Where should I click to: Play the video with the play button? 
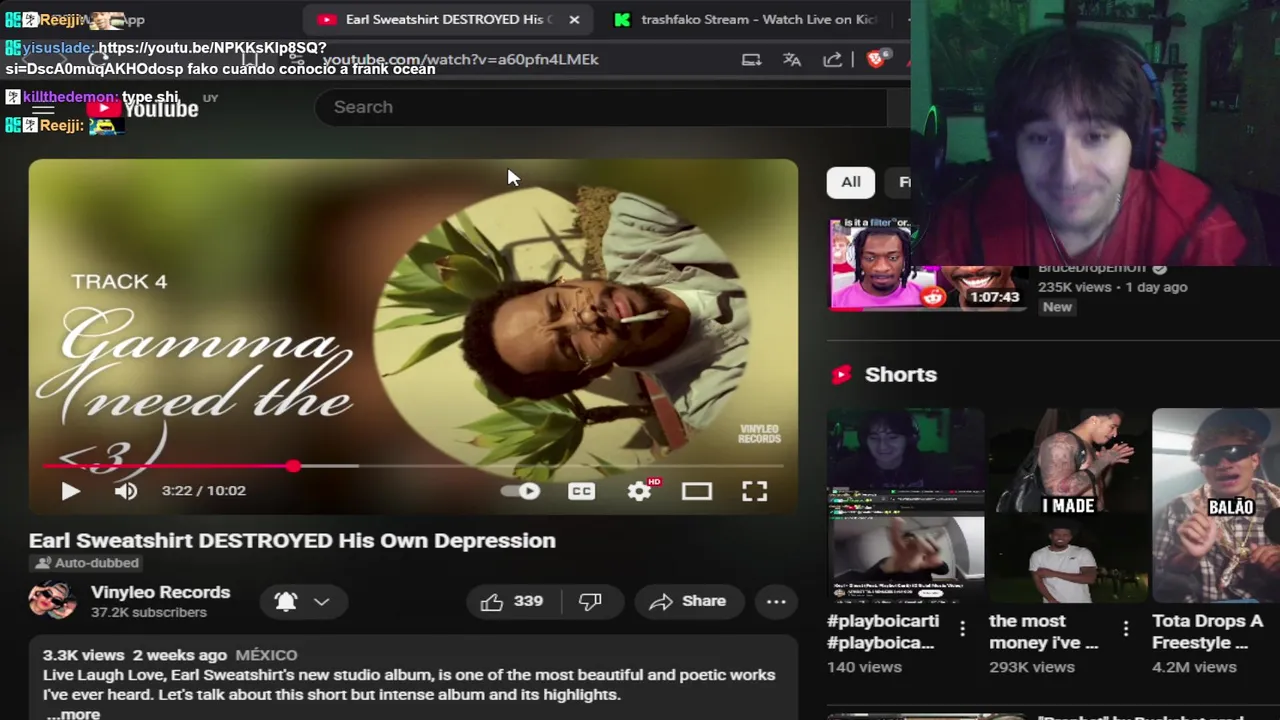click(70, 491)
